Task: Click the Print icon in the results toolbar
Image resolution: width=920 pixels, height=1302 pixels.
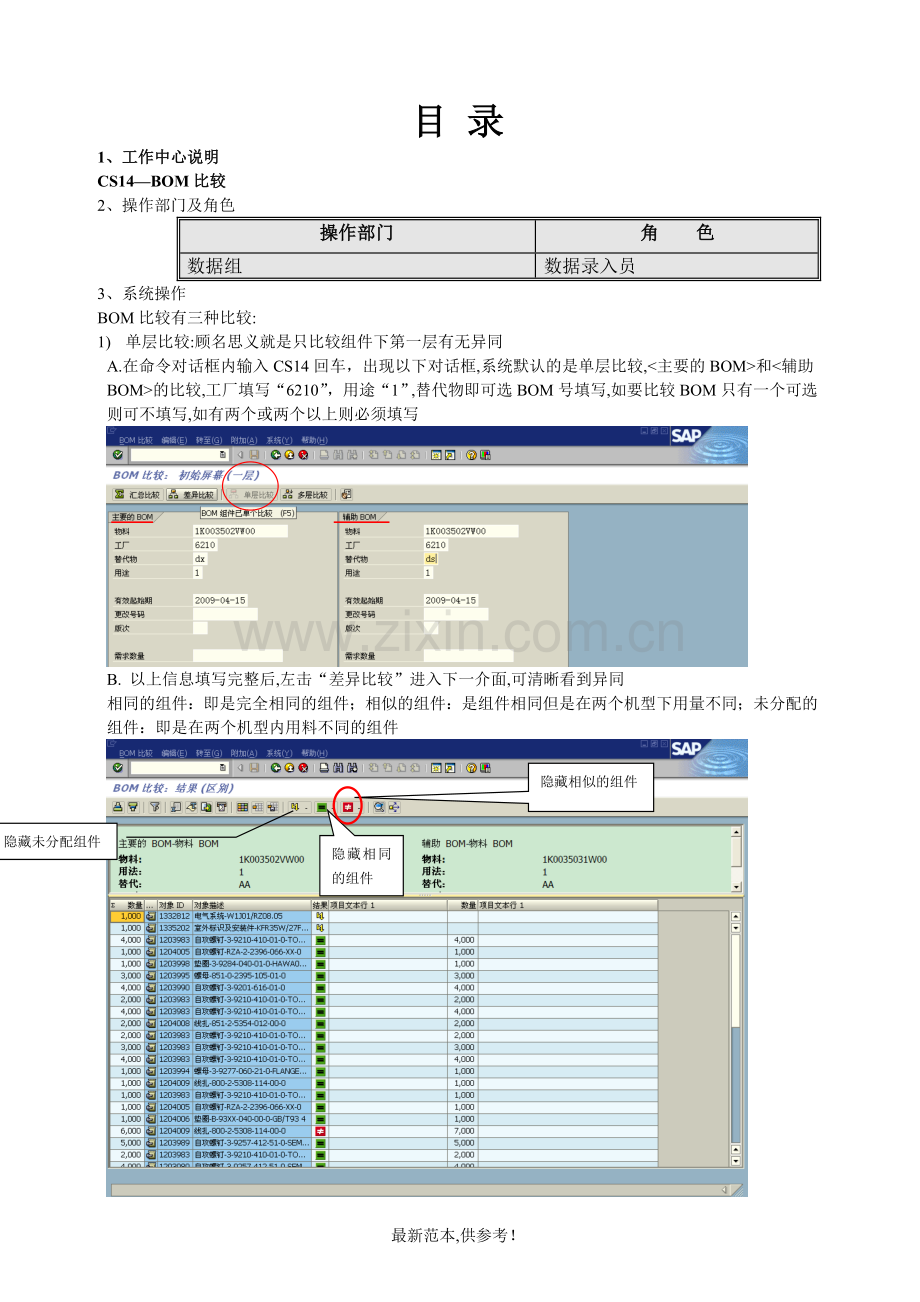Action: (x=118, y=807)
